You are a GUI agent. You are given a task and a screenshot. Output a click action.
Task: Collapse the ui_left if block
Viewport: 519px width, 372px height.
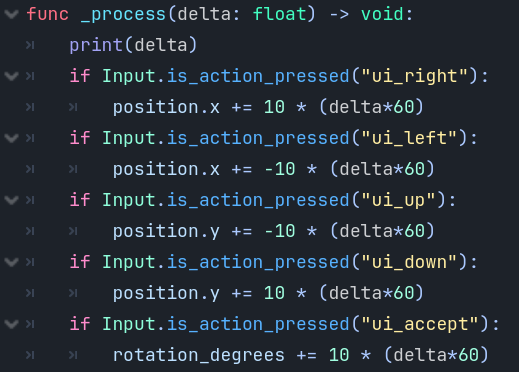(12, 138)
